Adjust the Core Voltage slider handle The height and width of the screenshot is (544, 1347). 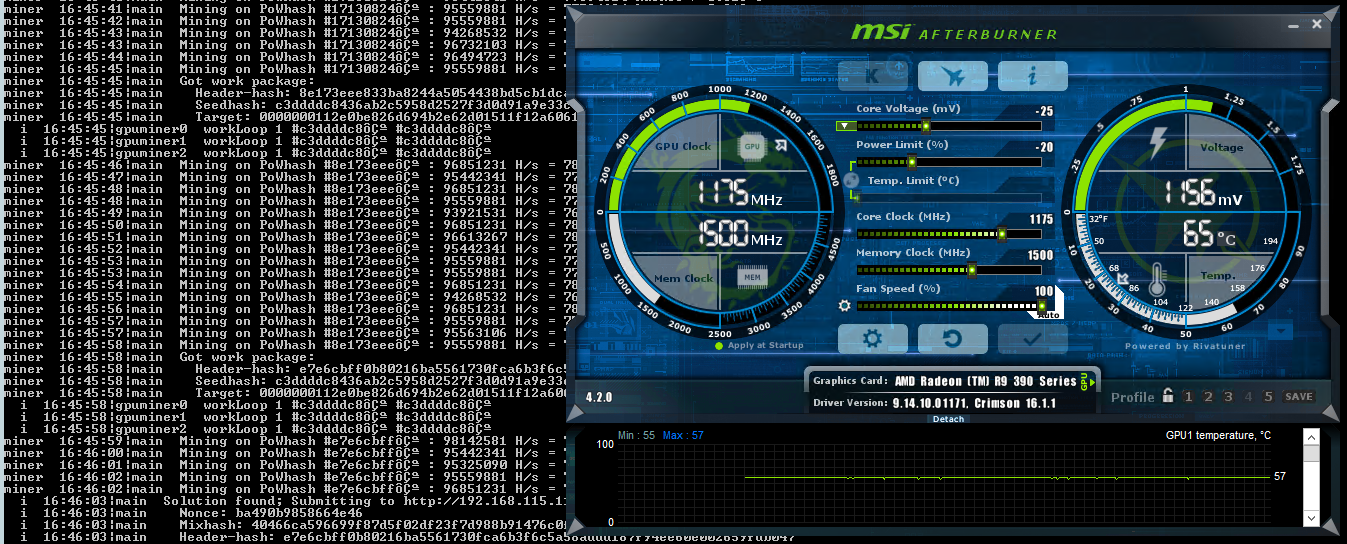coord(926,126)
